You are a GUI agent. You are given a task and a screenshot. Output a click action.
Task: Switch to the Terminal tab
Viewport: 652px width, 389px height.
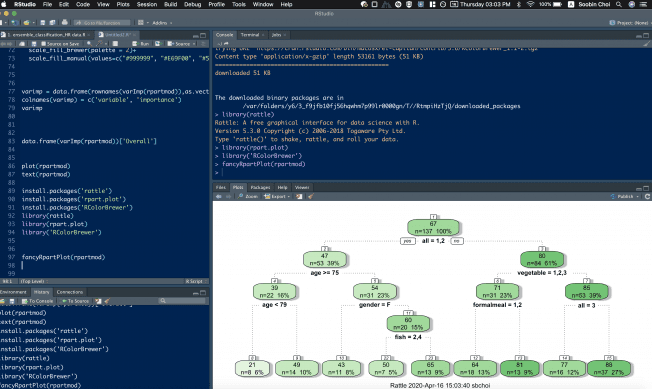coord(250,35)
